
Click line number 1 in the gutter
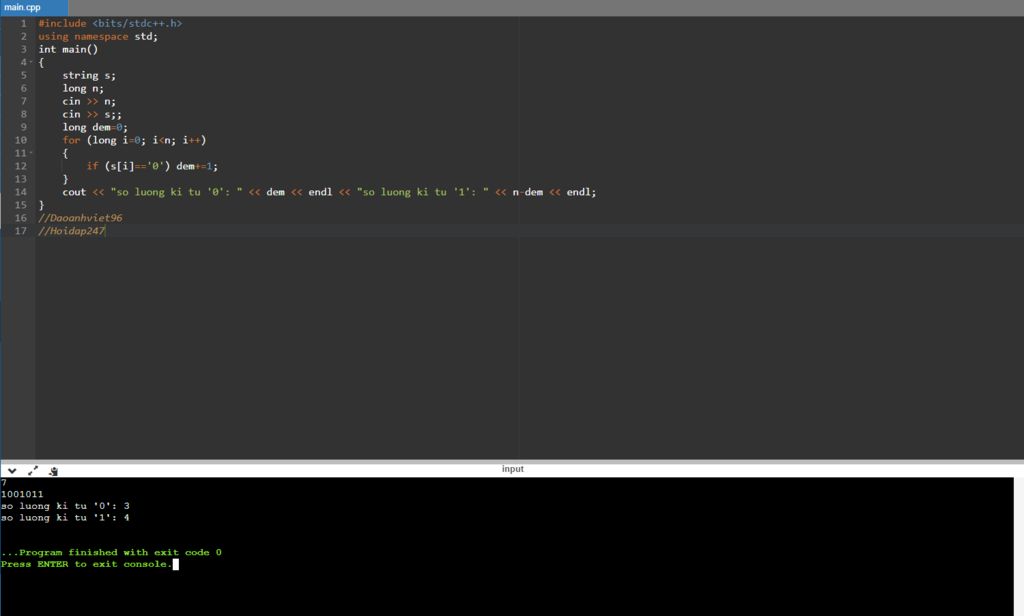coord(23,23)
